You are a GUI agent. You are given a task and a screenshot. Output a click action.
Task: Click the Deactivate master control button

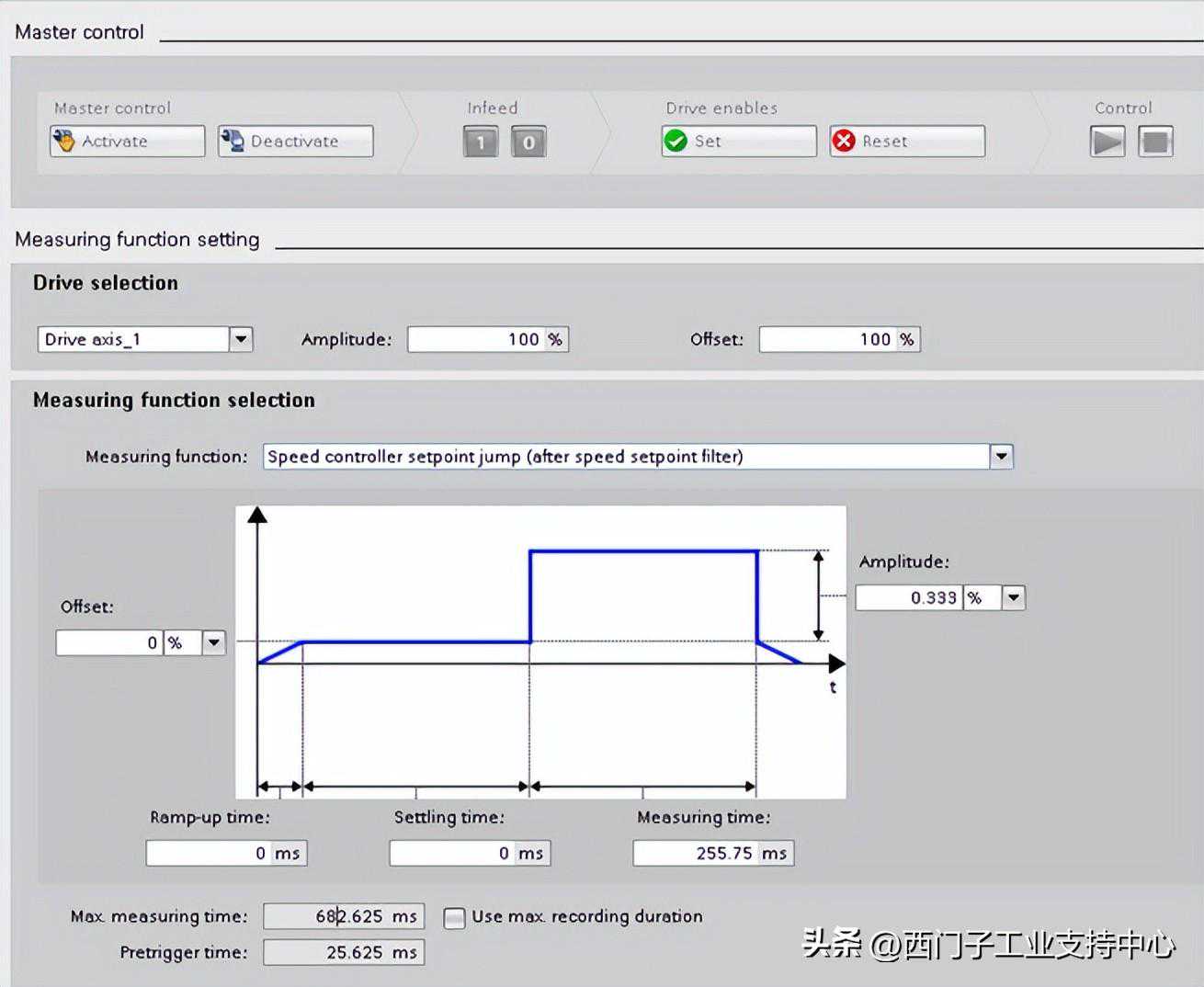coord(295,142)
